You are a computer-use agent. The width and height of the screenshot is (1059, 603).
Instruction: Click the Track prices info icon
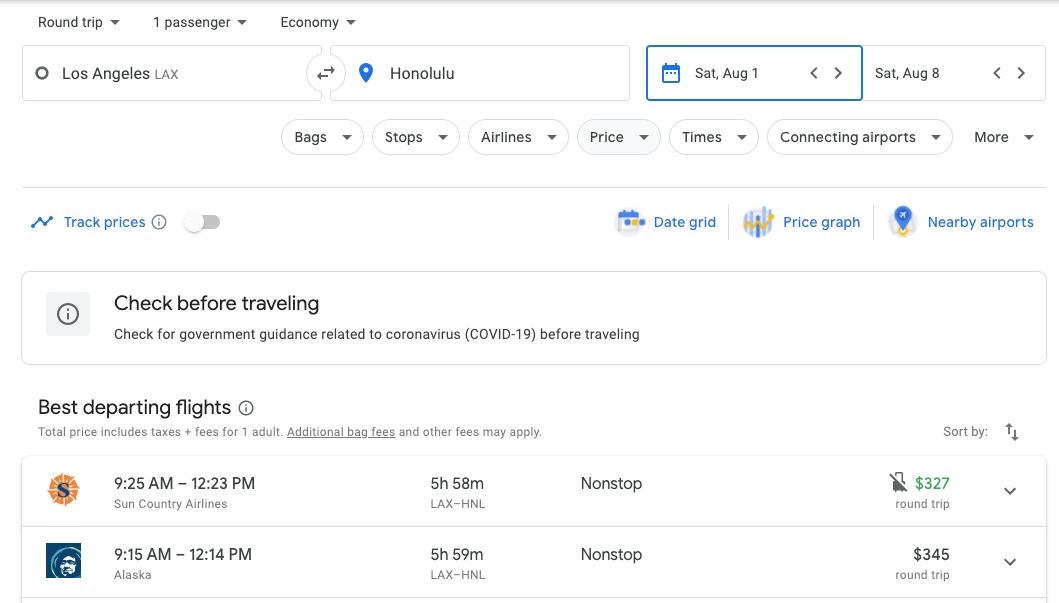[159, 222]
